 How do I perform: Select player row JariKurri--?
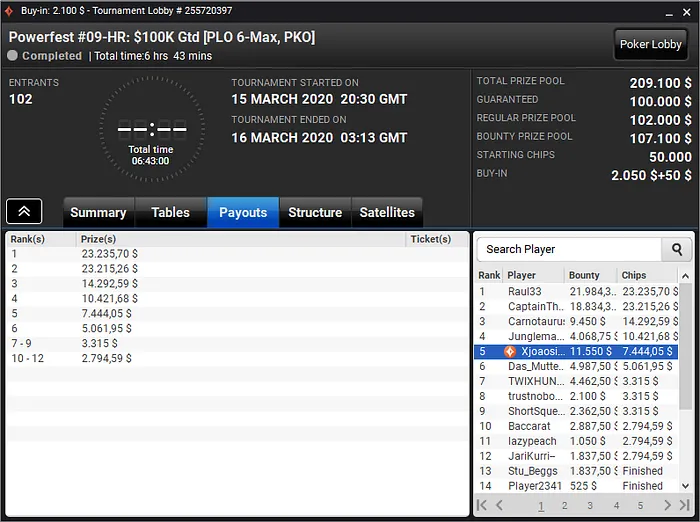576,456
